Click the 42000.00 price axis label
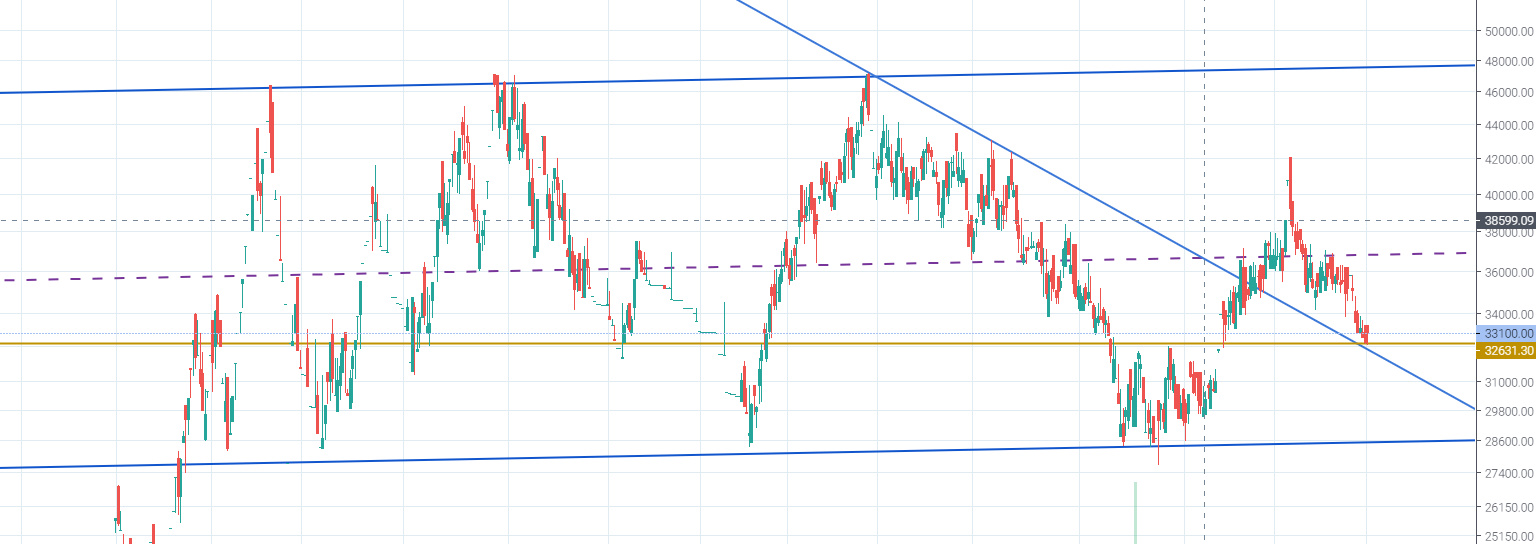The image size is (1536, 544). (x=1509, y=159)
